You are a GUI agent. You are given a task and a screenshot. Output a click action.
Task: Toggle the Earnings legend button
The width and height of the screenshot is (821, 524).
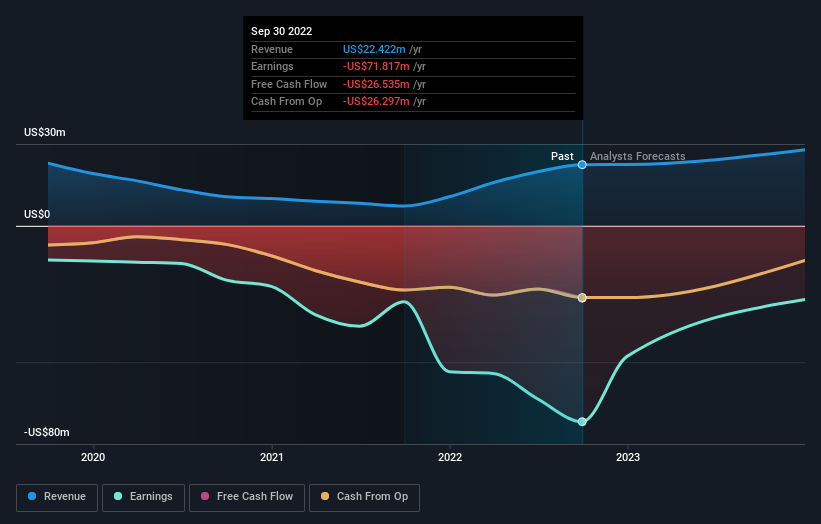pos(143,497)
